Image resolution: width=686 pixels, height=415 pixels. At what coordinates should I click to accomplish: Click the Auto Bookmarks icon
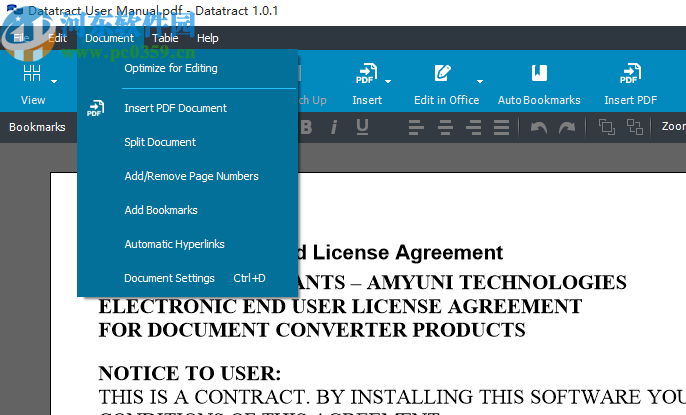(539, 73)
